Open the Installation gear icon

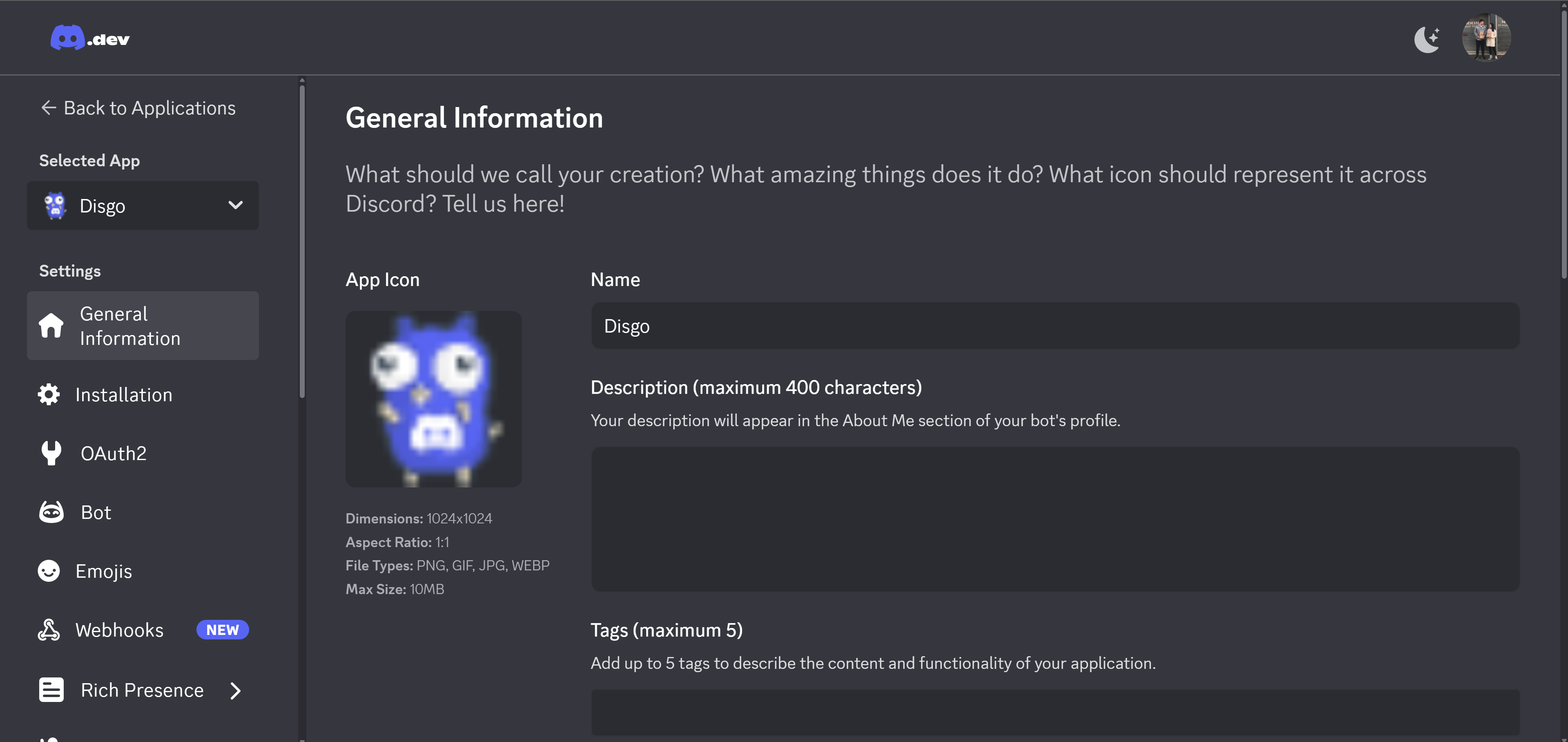click(49, 394)
